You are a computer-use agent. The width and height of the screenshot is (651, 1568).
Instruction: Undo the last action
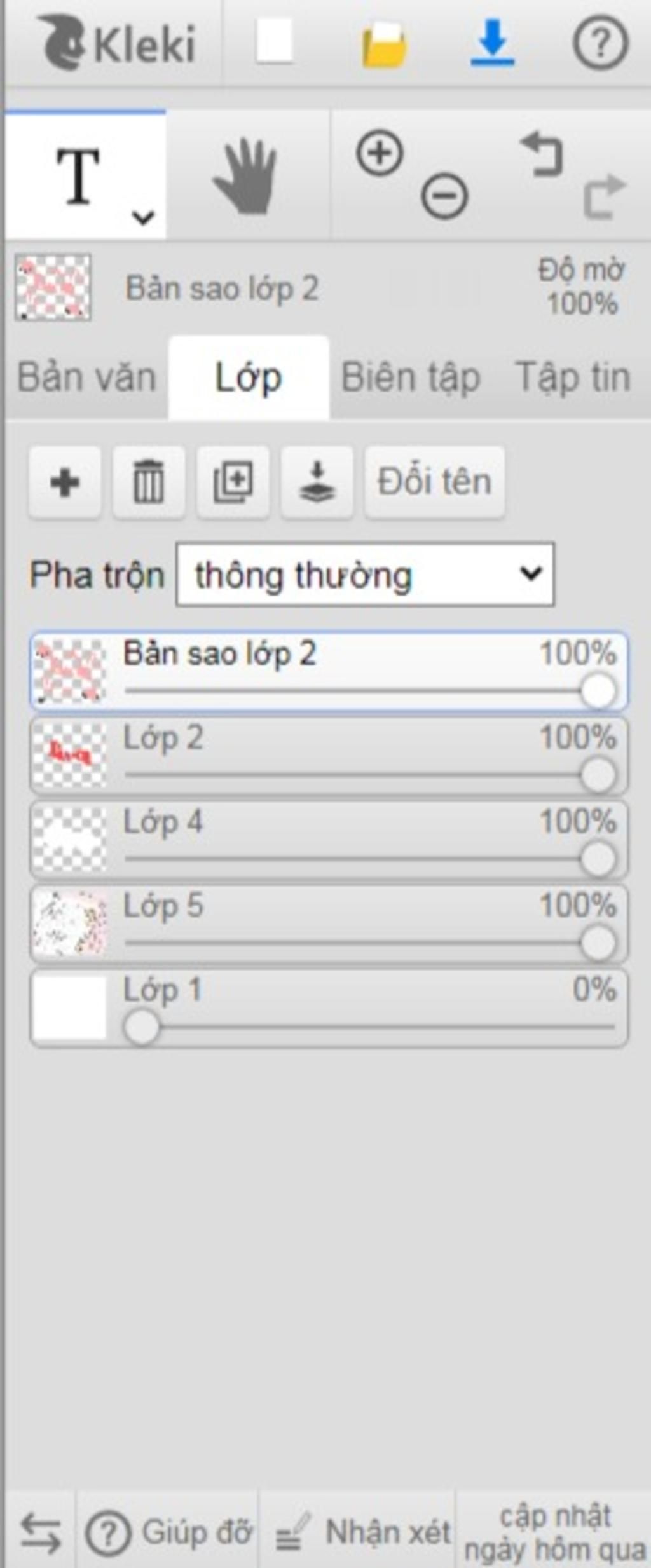[542, 153]
